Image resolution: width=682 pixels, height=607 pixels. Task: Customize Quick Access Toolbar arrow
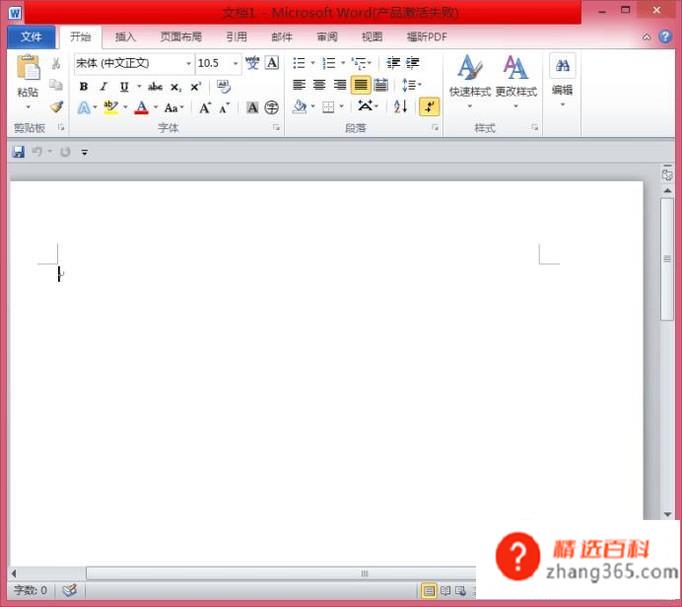click(x=84, y=152)
